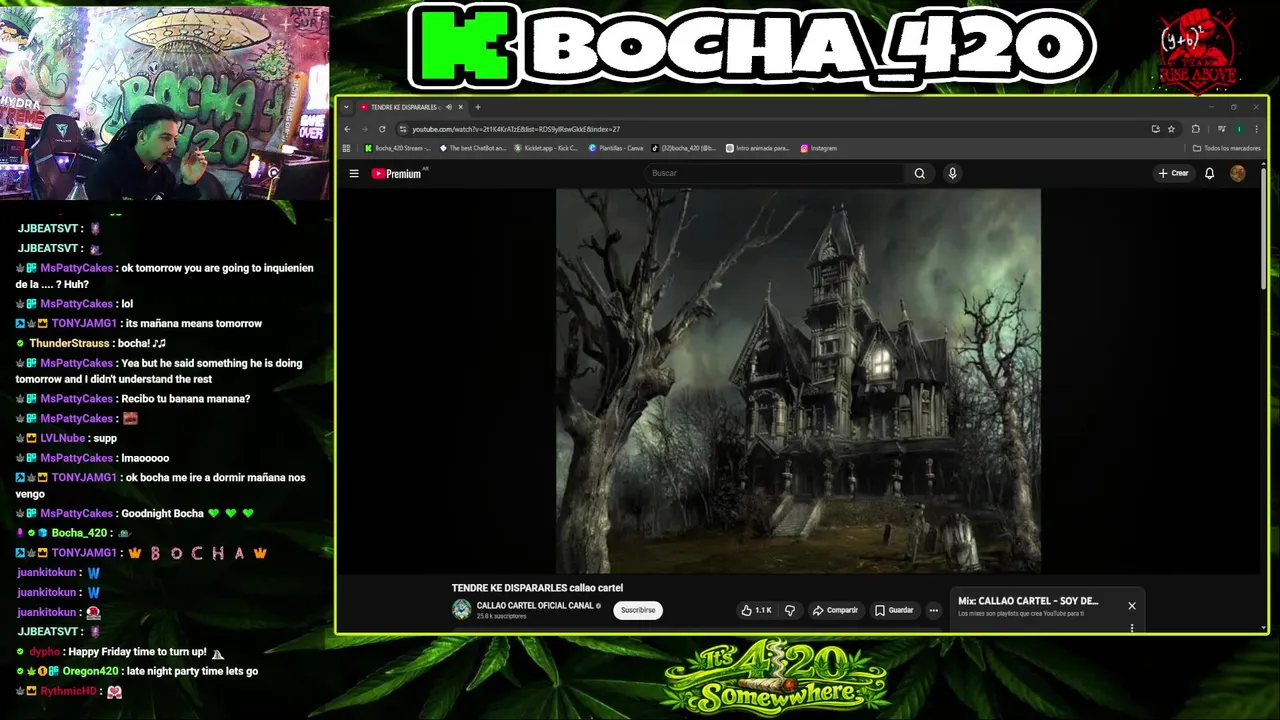
Task: Click dypho username in chat
Action: point(45,651)
